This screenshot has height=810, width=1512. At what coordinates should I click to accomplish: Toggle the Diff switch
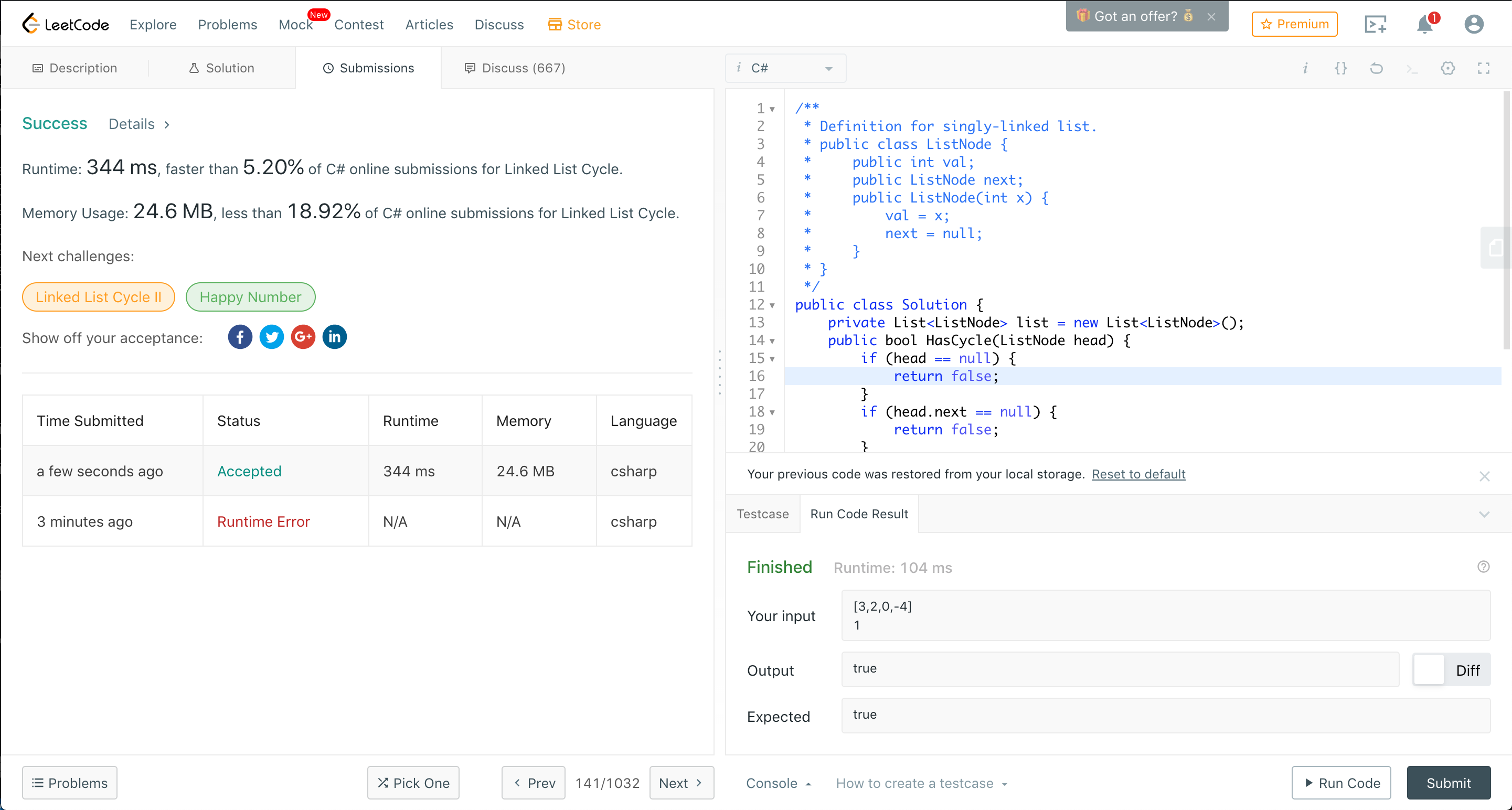(1451, 670)
